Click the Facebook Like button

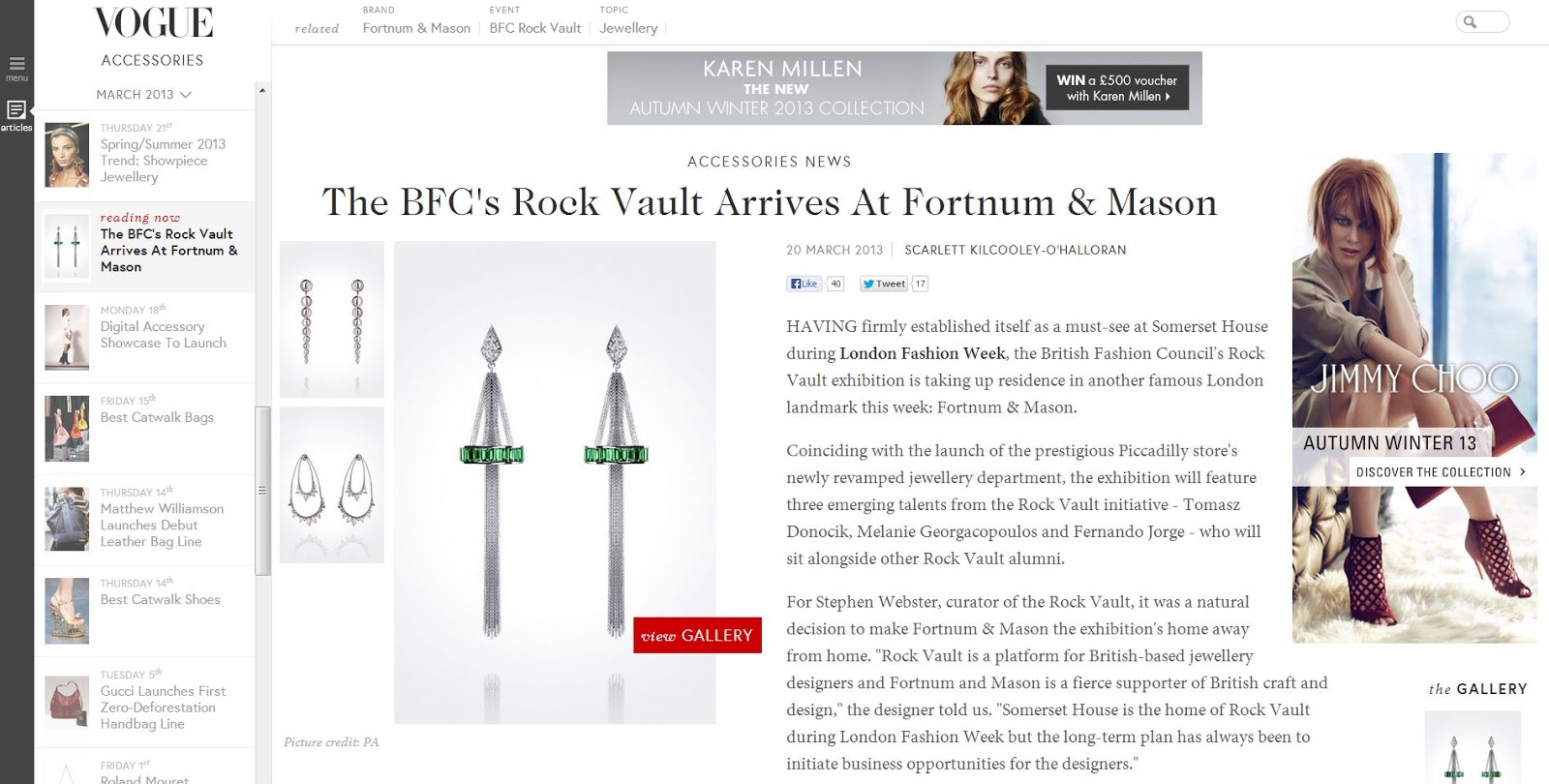[804, 284]
